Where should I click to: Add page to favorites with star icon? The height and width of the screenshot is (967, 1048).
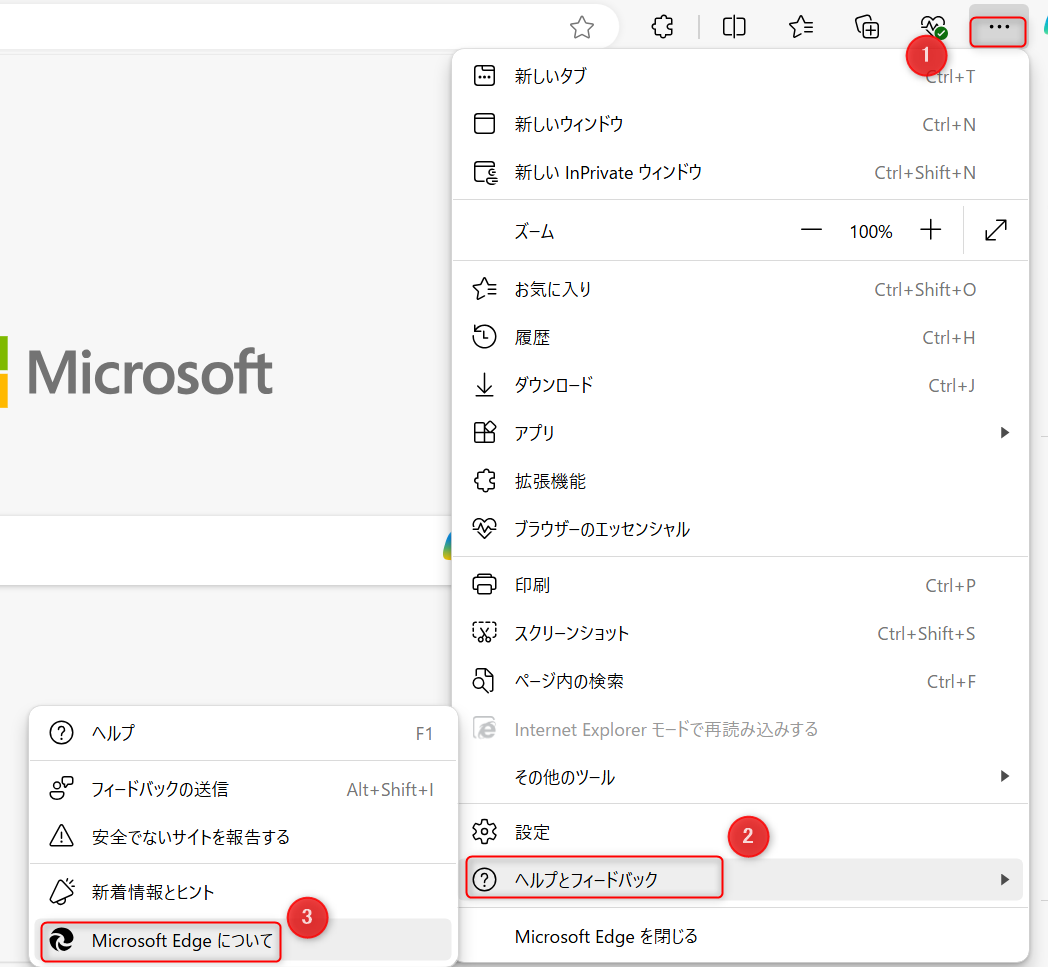(x=582, y=28)
